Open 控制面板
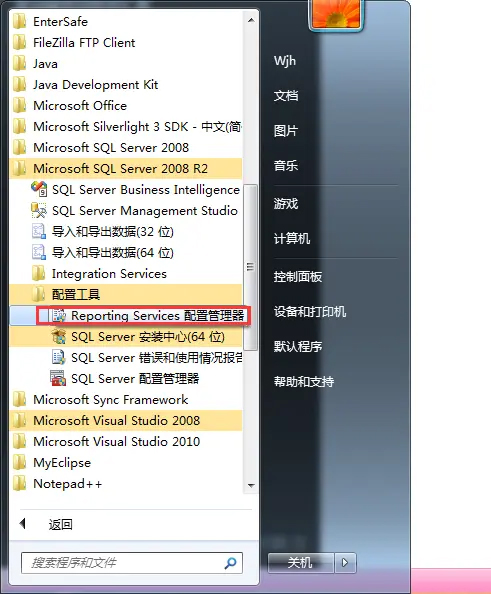The width and height of the screenshot is (491, 594). point(298,277)
